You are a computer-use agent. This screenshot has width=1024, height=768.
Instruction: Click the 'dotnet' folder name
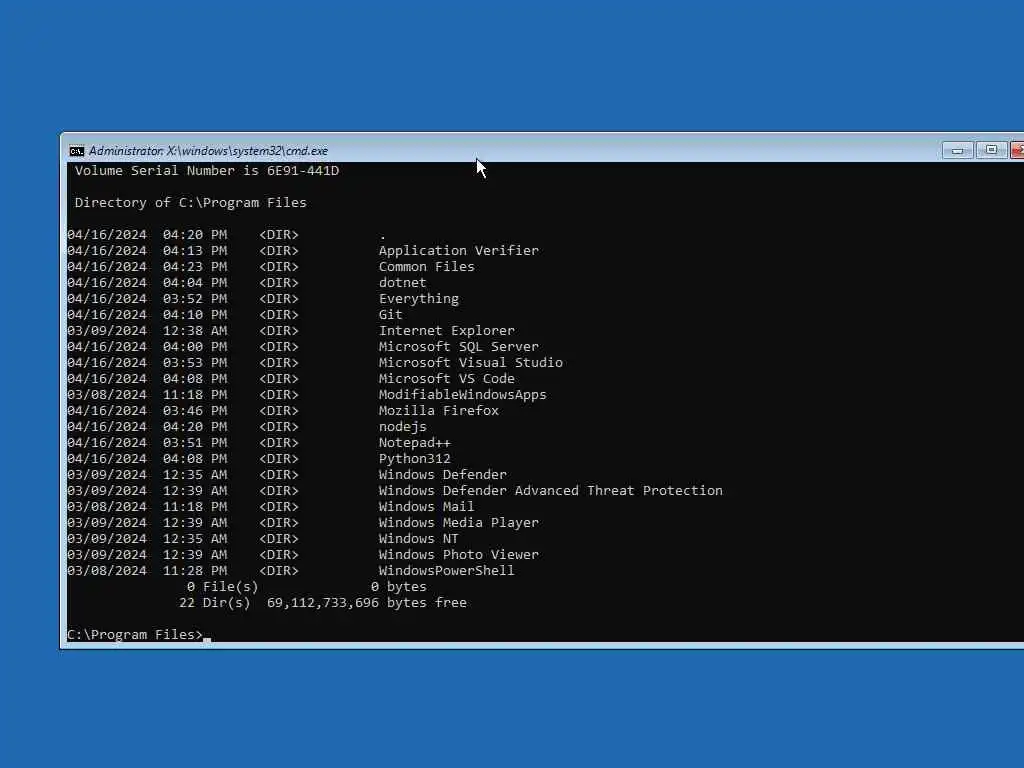click(x=402, y=283)
